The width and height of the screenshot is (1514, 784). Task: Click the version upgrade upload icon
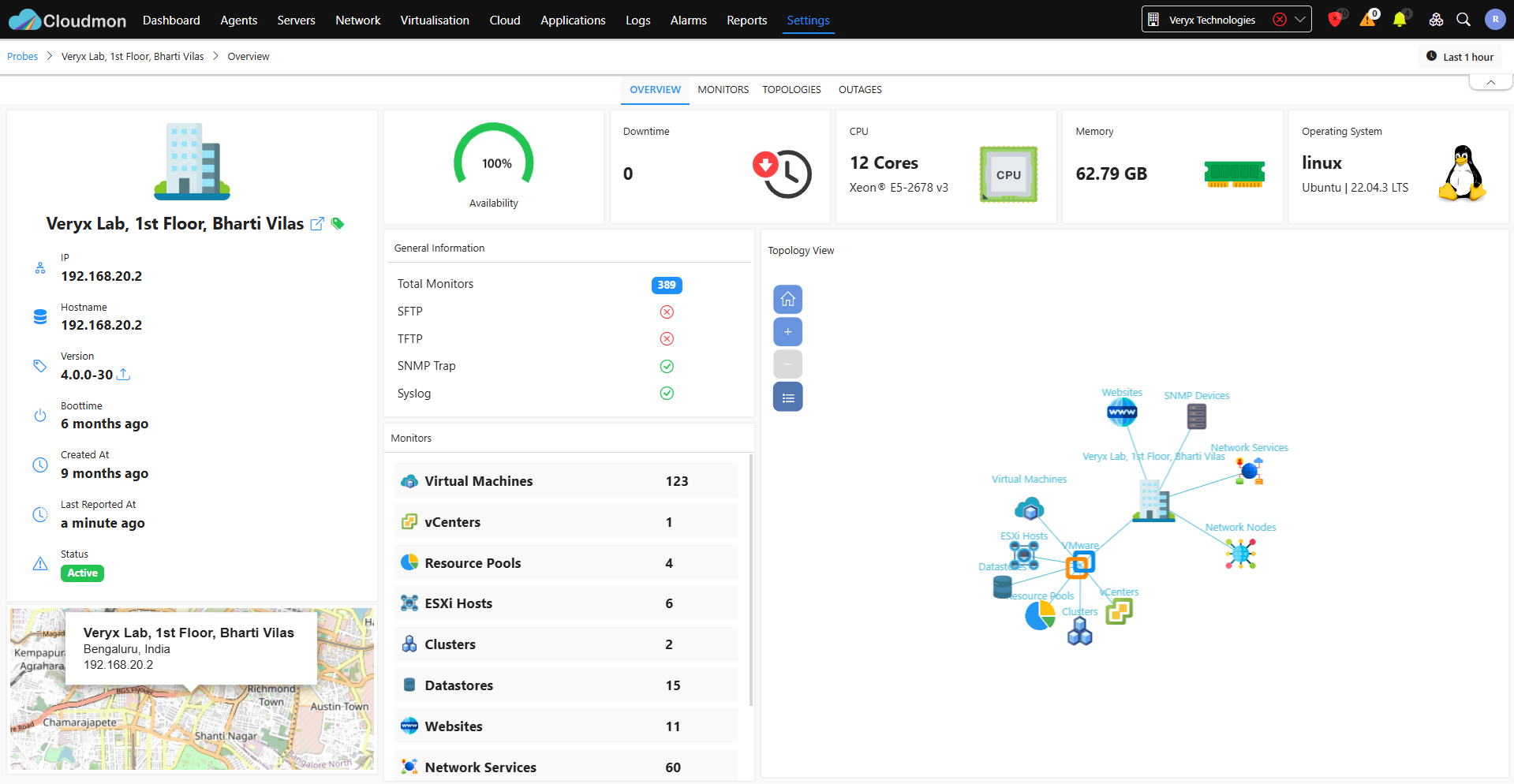[123, 375]
